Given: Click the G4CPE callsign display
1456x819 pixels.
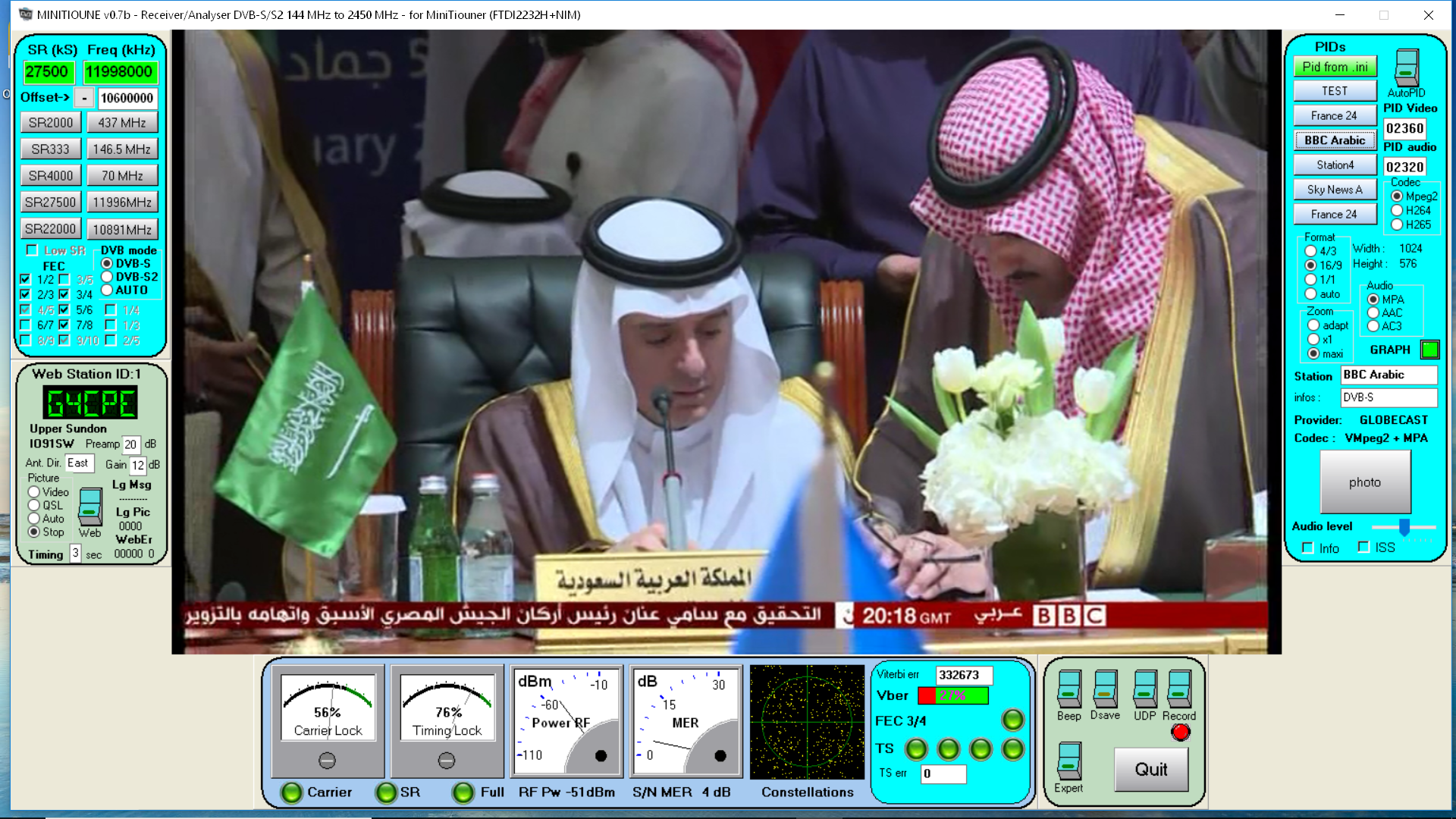Looking at the screenshot, I should tap(90, 403).
